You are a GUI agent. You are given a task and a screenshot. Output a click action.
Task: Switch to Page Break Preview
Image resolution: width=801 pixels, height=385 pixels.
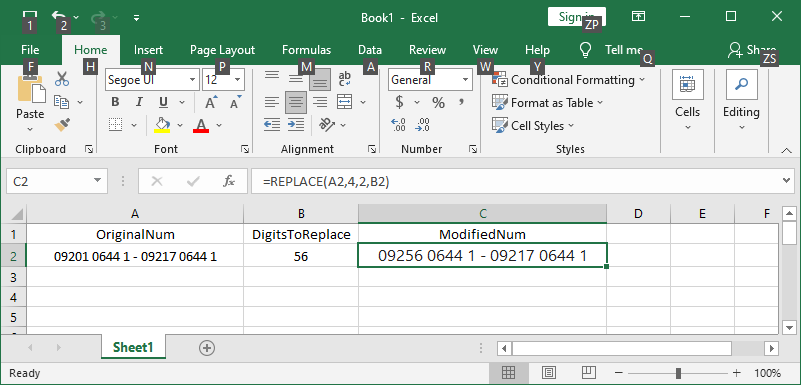coord(588,373)
